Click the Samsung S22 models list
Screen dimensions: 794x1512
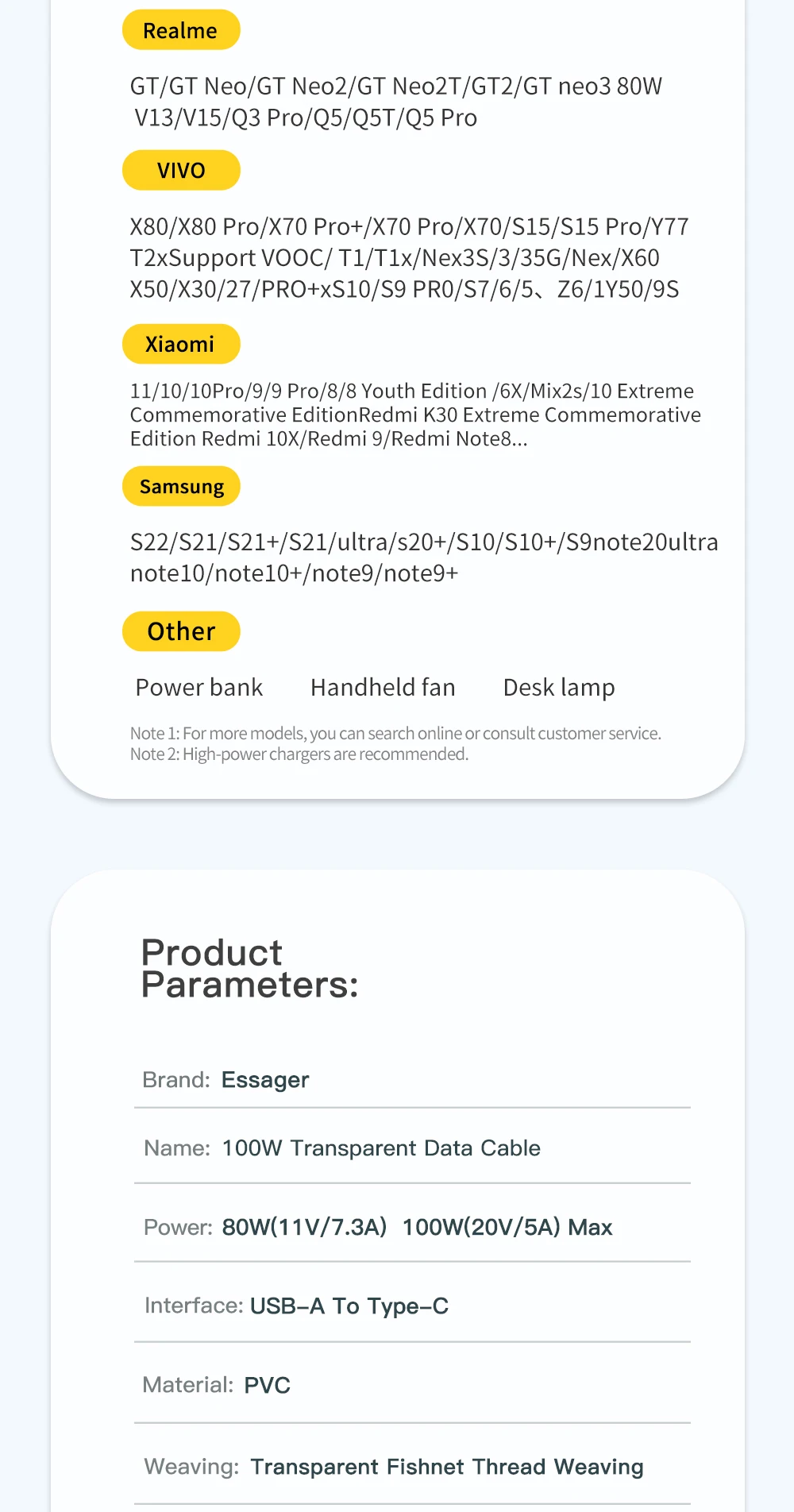423,557
